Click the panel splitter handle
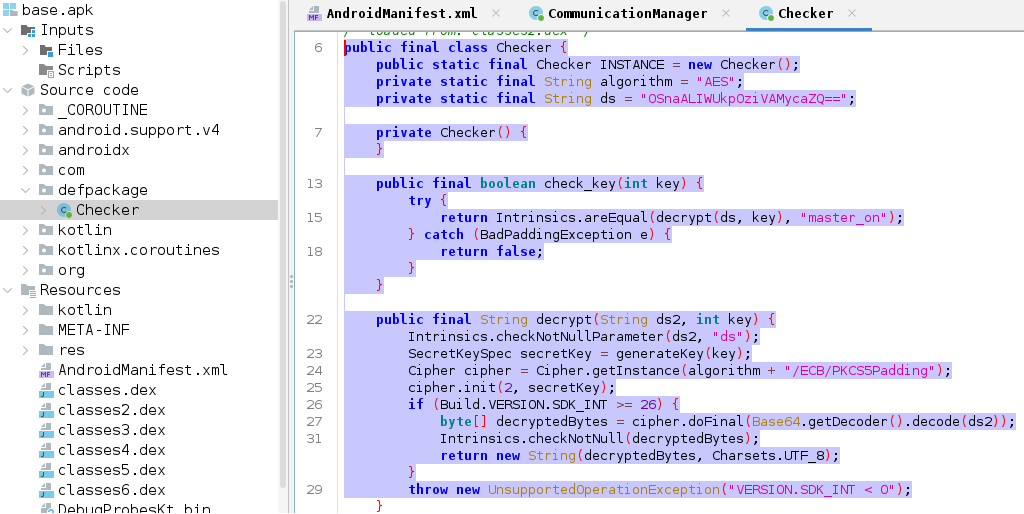Viewport: 1024px width, 514px height. pyautogui.click(x=291, y=281)
